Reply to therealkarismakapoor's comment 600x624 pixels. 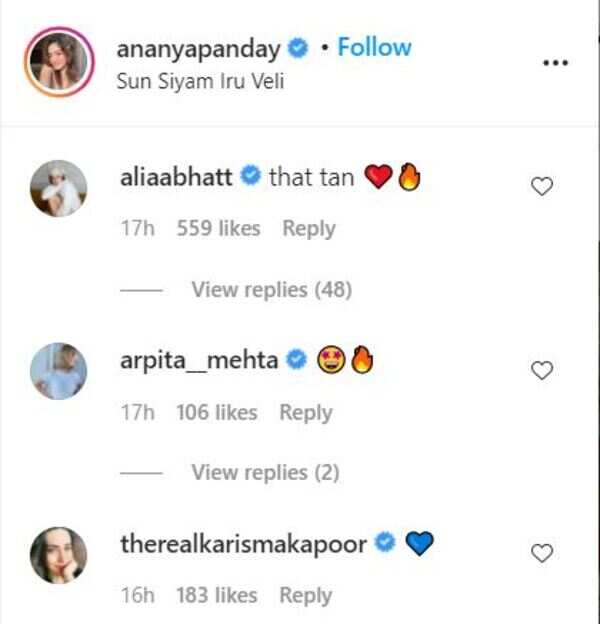(x=305, y=595)
